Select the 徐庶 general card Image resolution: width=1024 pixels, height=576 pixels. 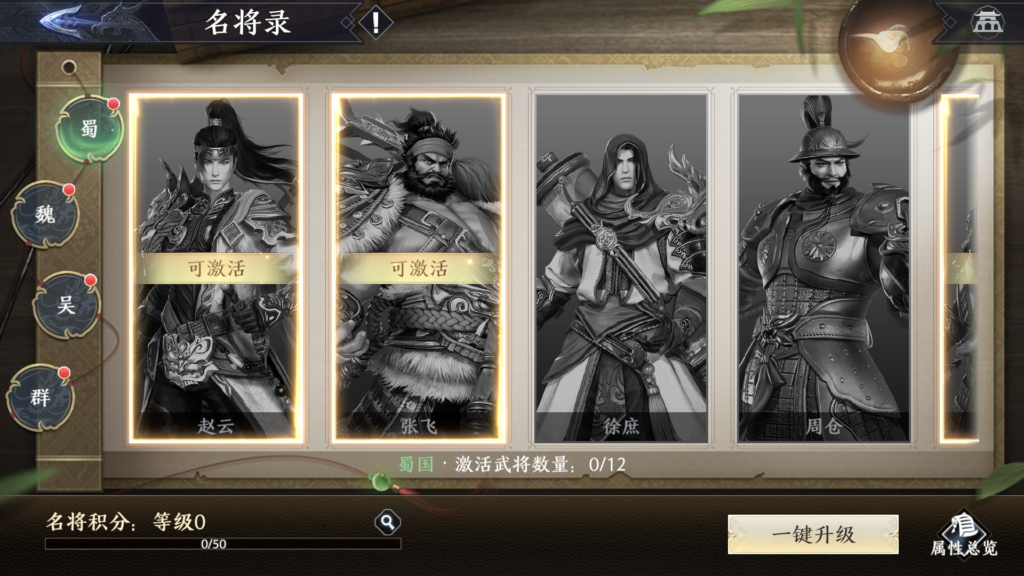click(x=620, y=268)
